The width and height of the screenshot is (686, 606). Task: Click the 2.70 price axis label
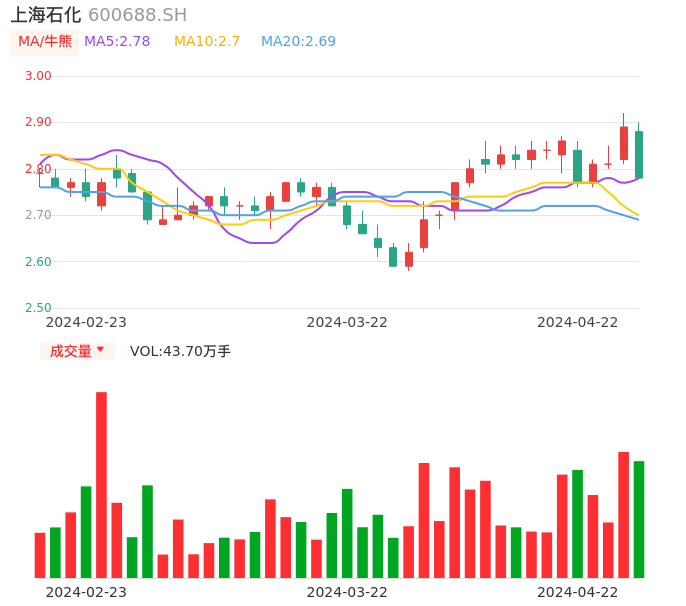38,215
